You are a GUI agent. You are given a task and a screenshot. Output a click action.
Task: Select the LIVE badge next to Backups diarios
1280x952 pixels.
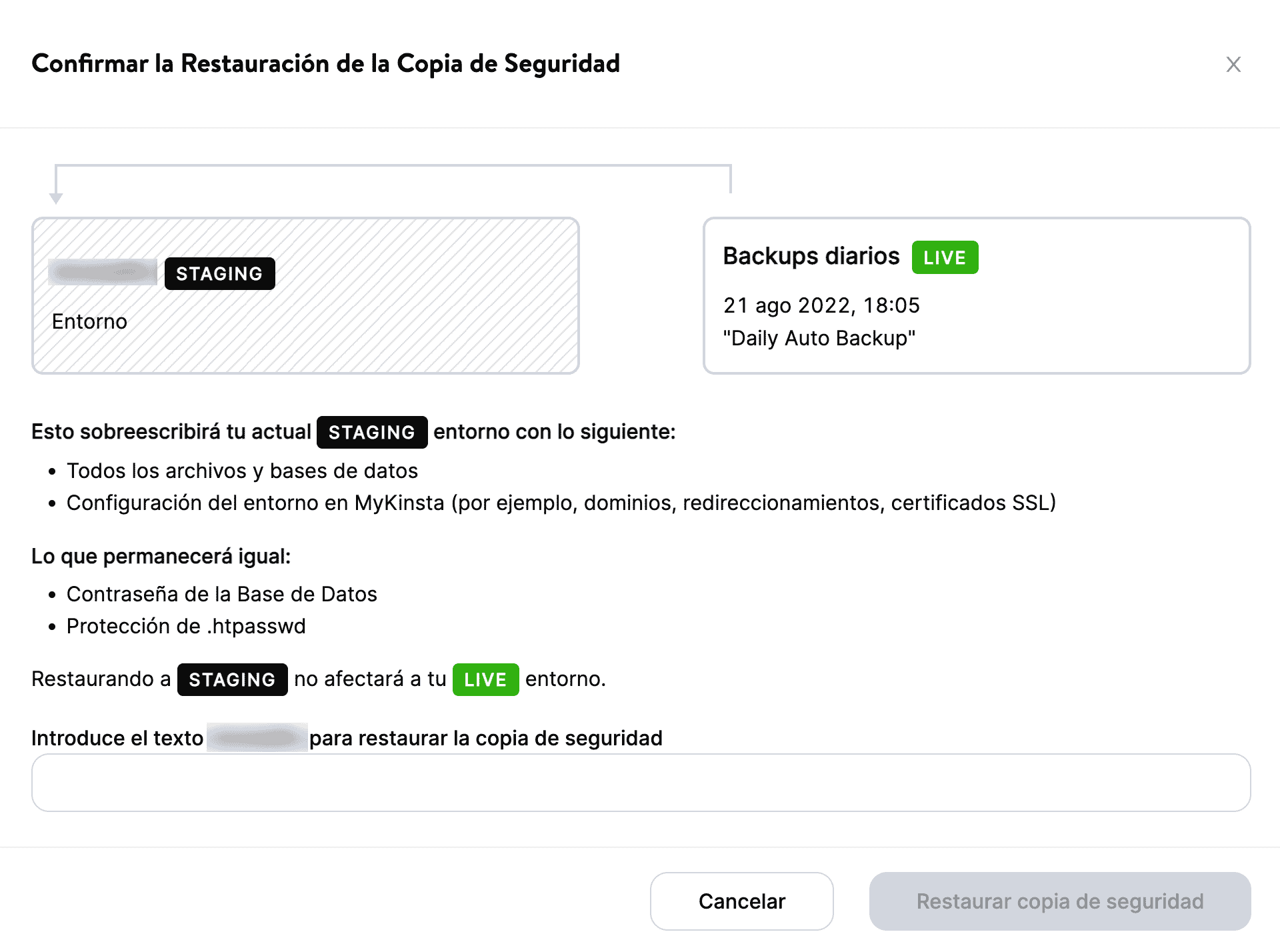point(945,257)
